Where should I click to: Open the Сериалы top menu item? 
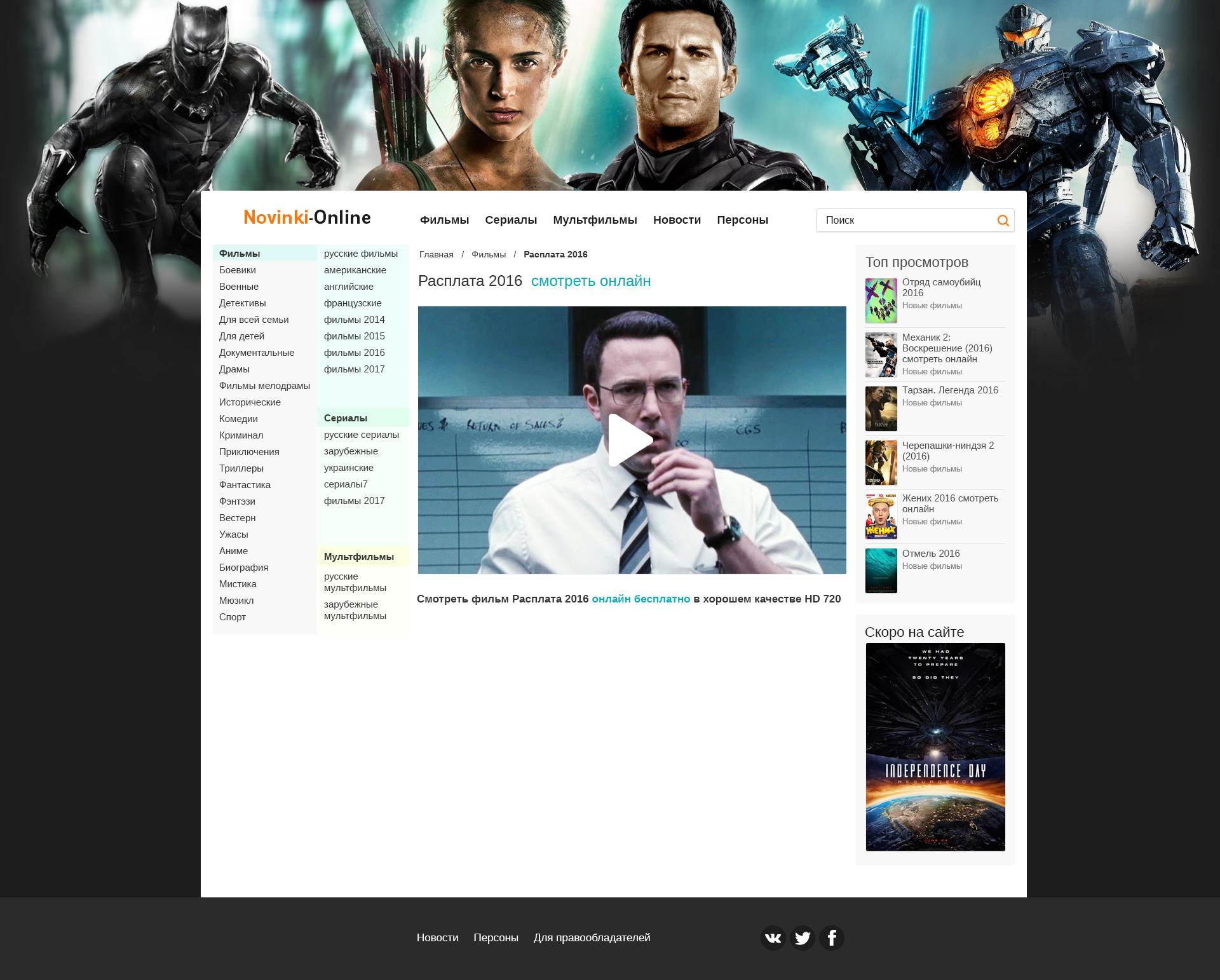pyautogui.click(x=511, y=220)
